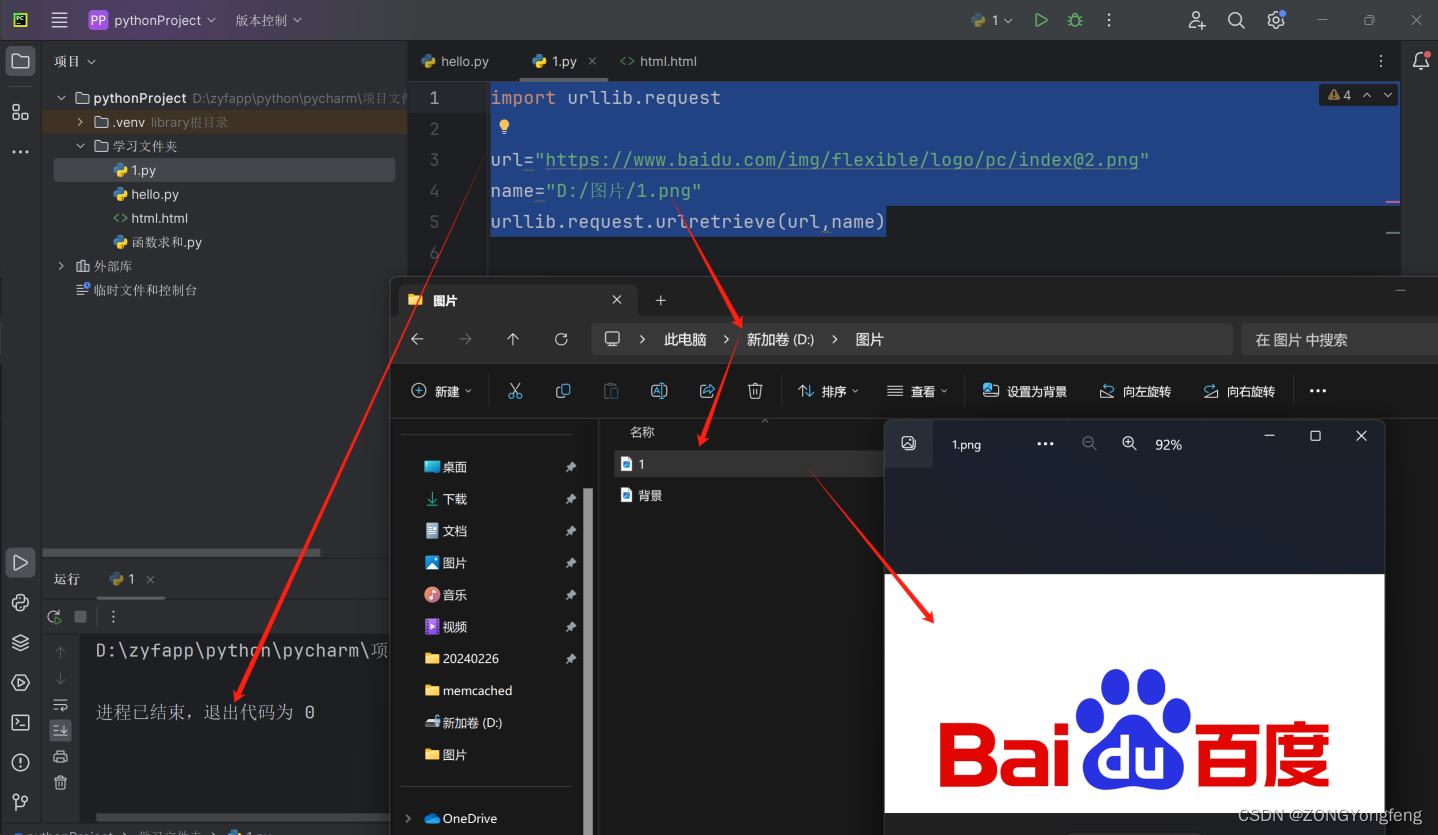Viewport: 1438px width, 835px height.
Task: Click the 设置为背景 button in File Explorer
Action: click(1025, 391)
